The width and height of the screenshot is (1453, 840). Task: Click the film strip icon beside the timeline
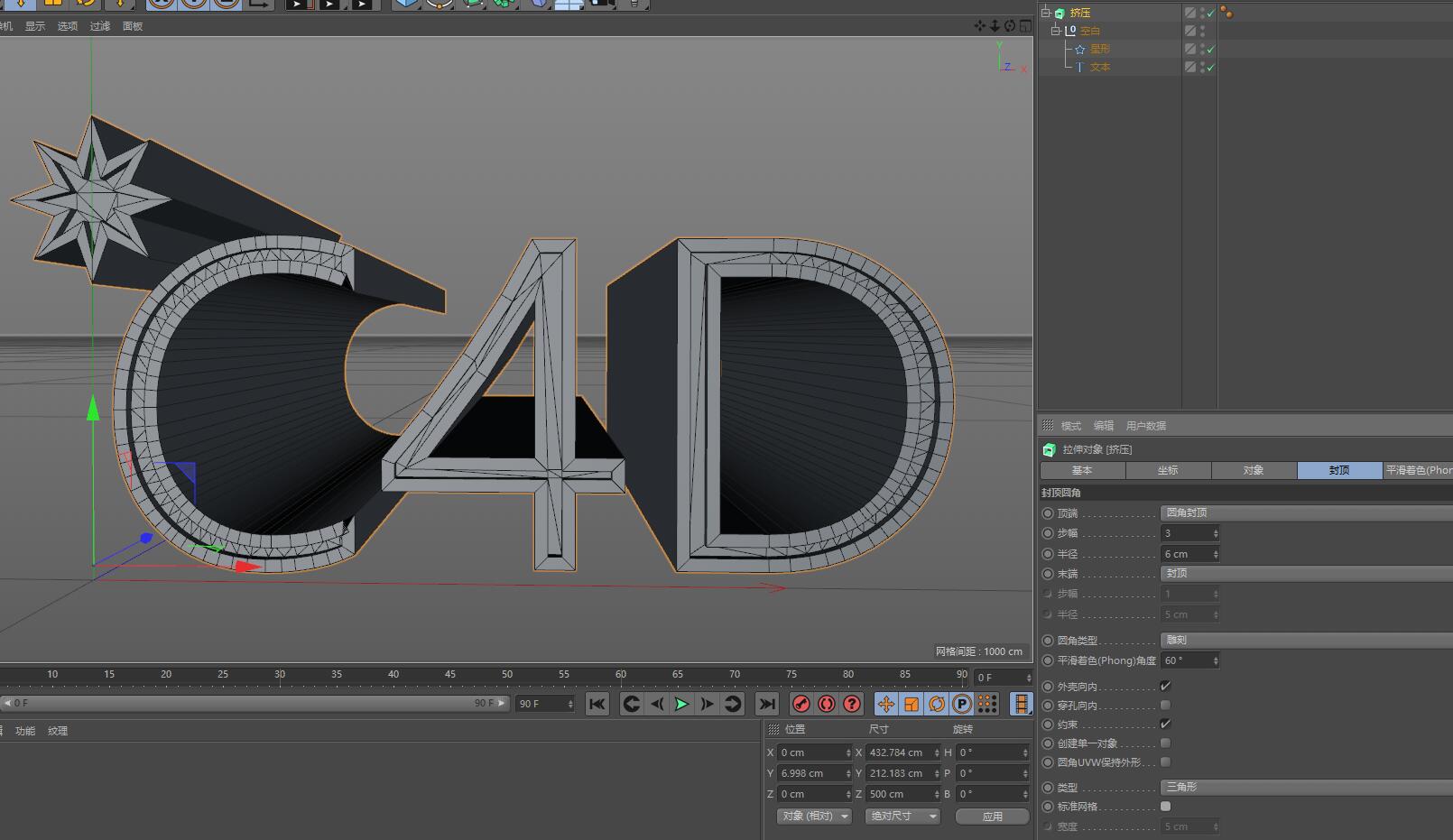1021,705
